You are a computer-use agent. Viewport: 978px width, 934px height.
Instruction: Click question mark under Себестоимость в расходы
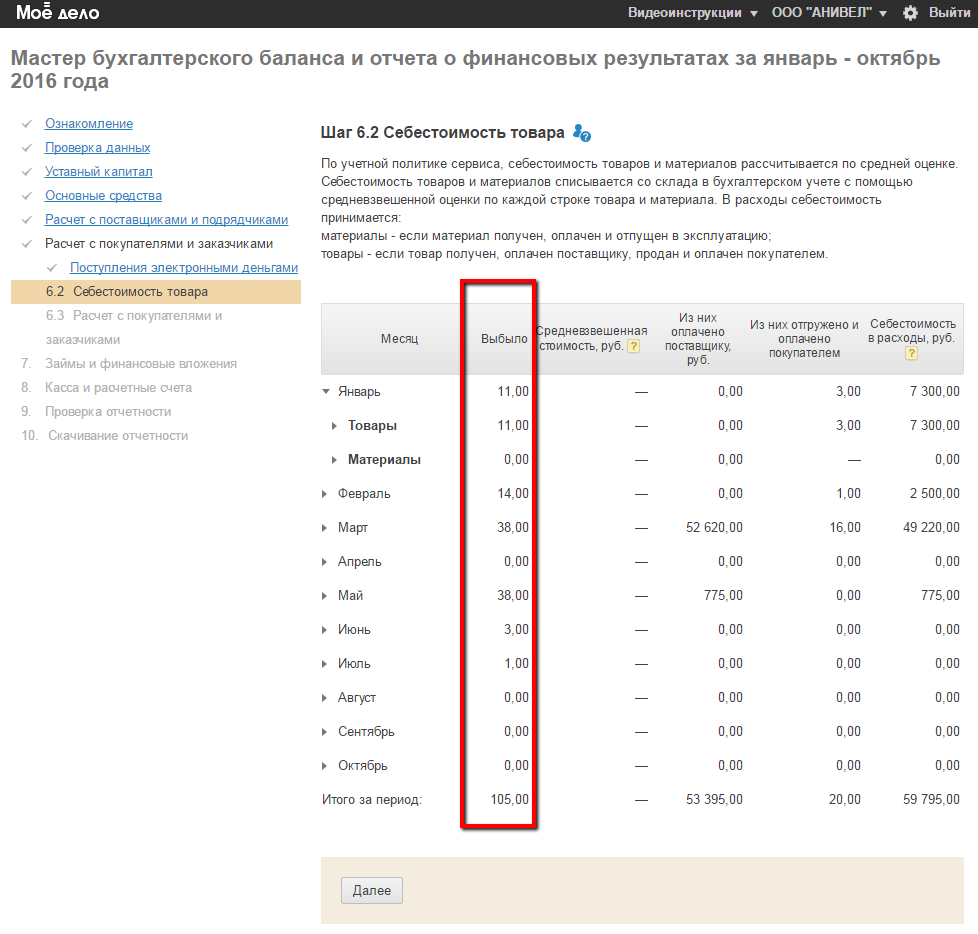[x=912, y=353]
